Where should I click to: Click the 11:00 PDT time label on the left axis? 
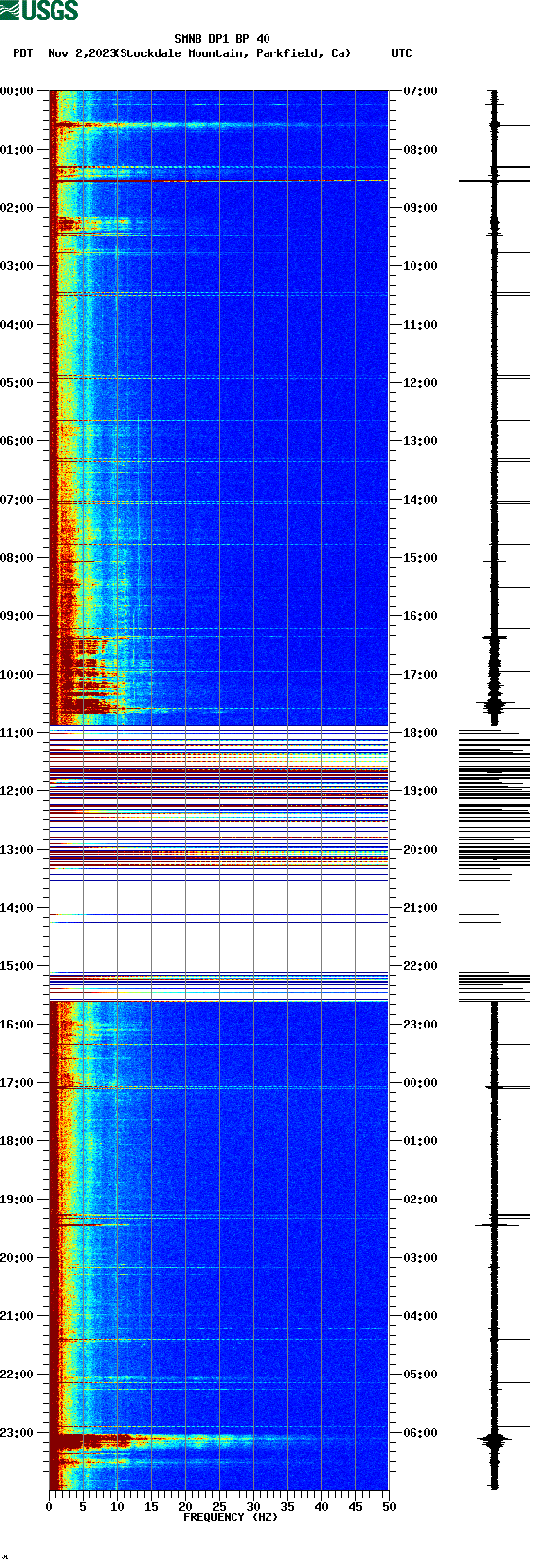(18, 733)
